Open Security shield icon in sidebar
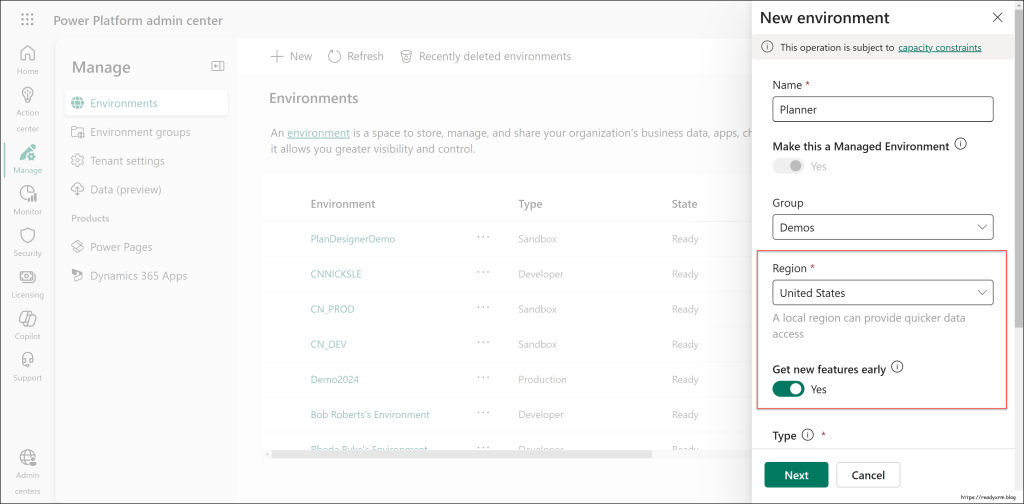Image resolution: width=1024 pixels, height=504 pixels. 27,241
